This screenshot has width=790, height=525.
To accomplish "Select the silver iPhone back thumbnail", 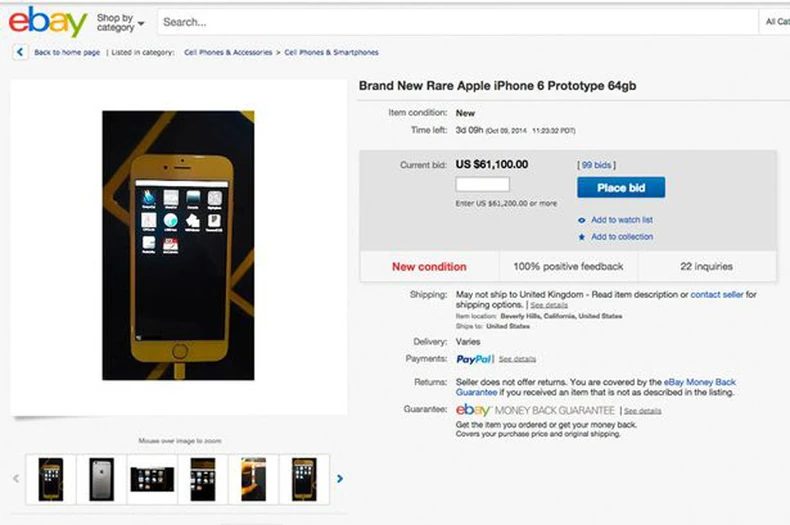I will coord(101,479).
